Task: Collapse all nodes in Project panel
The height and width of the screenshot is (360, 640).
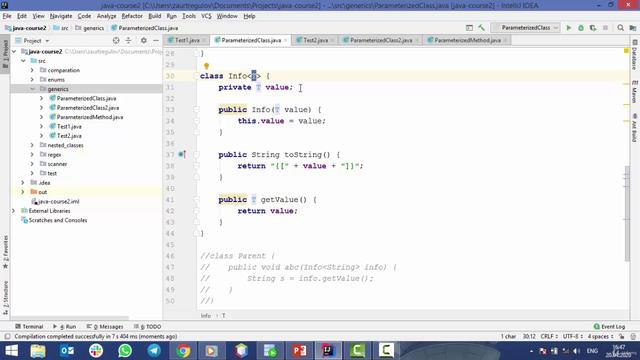Action: [x=128, y=40]
